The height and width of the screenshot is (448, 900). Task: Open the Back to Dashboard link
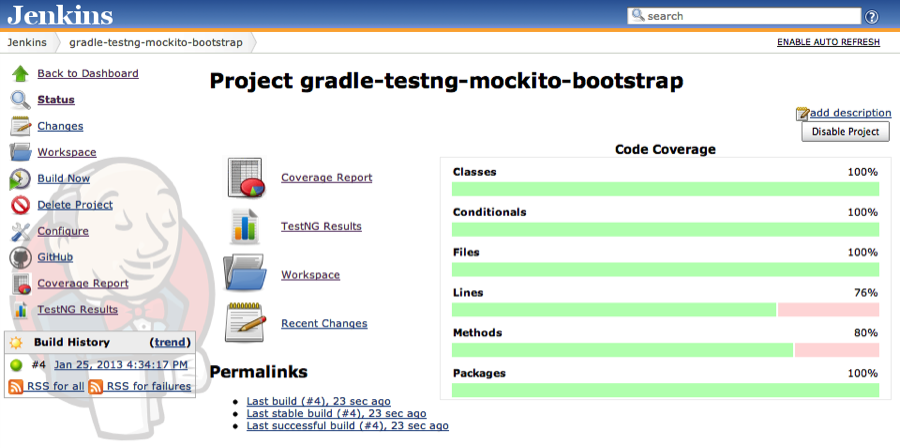[88, 73]
